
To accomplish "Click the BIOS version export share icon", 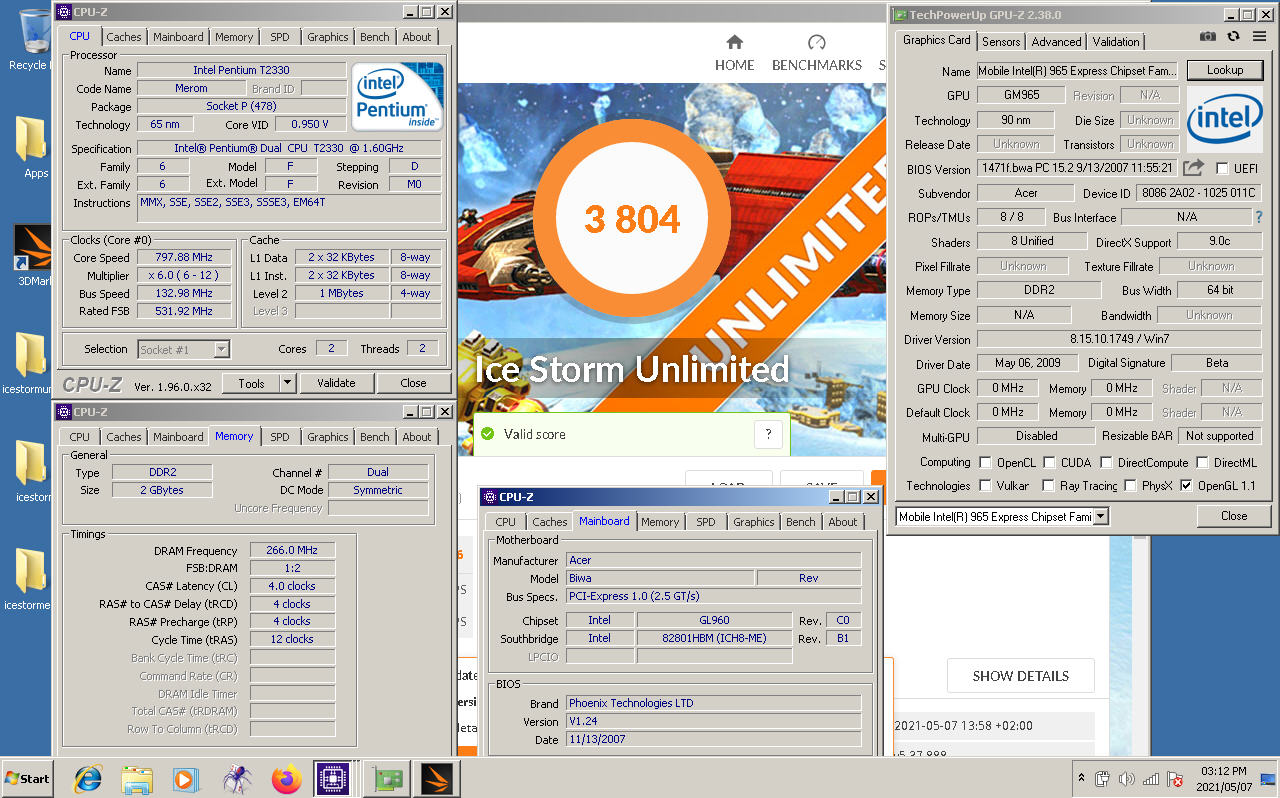I will [1194, 168].
